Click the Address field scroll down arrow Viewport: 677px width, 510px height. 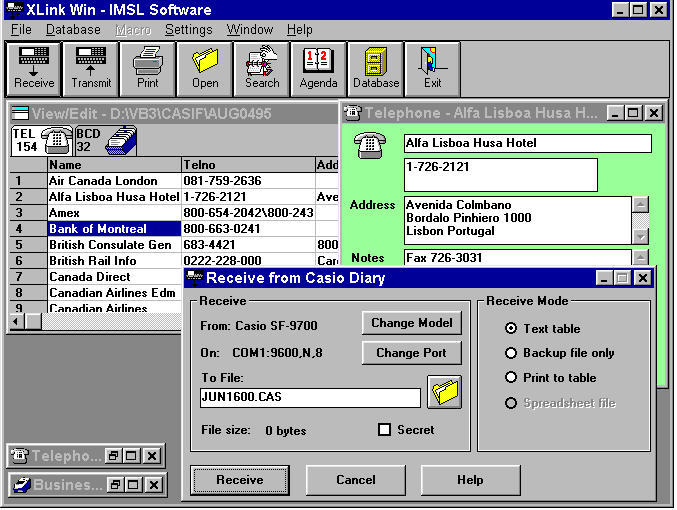tap(641, 236)
